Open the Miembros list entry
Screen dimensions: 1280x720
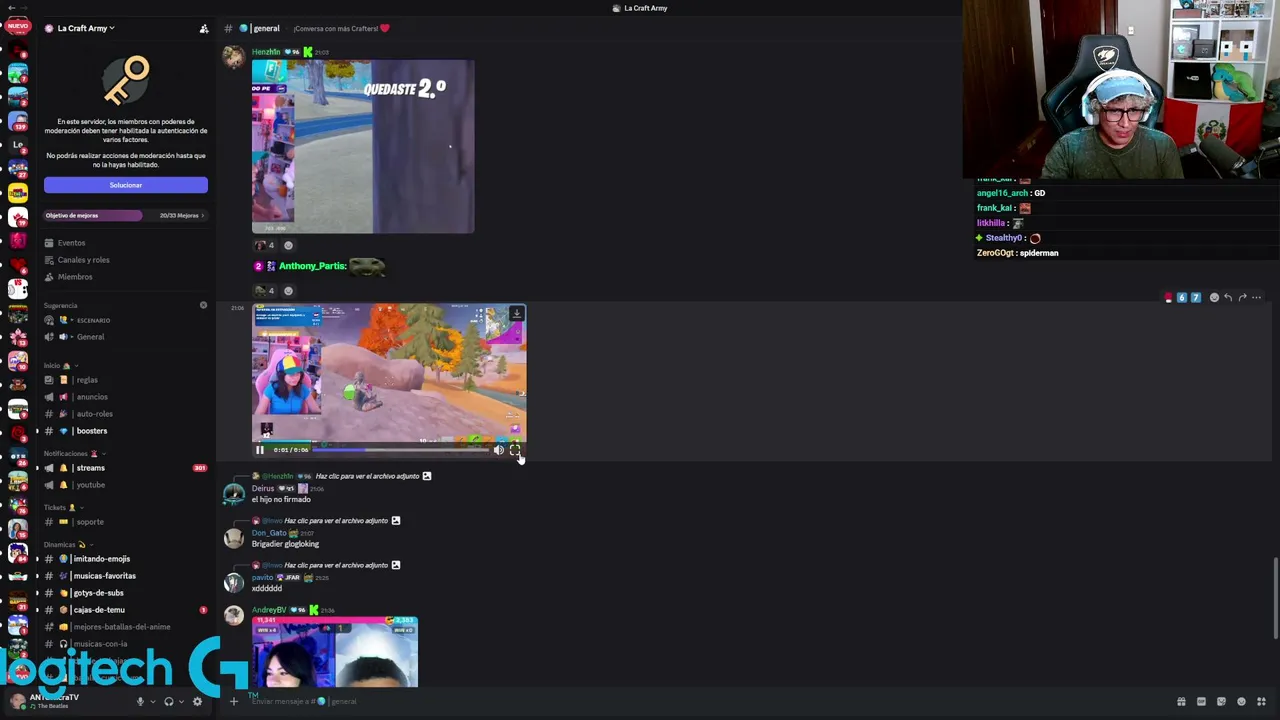(74, 277)
